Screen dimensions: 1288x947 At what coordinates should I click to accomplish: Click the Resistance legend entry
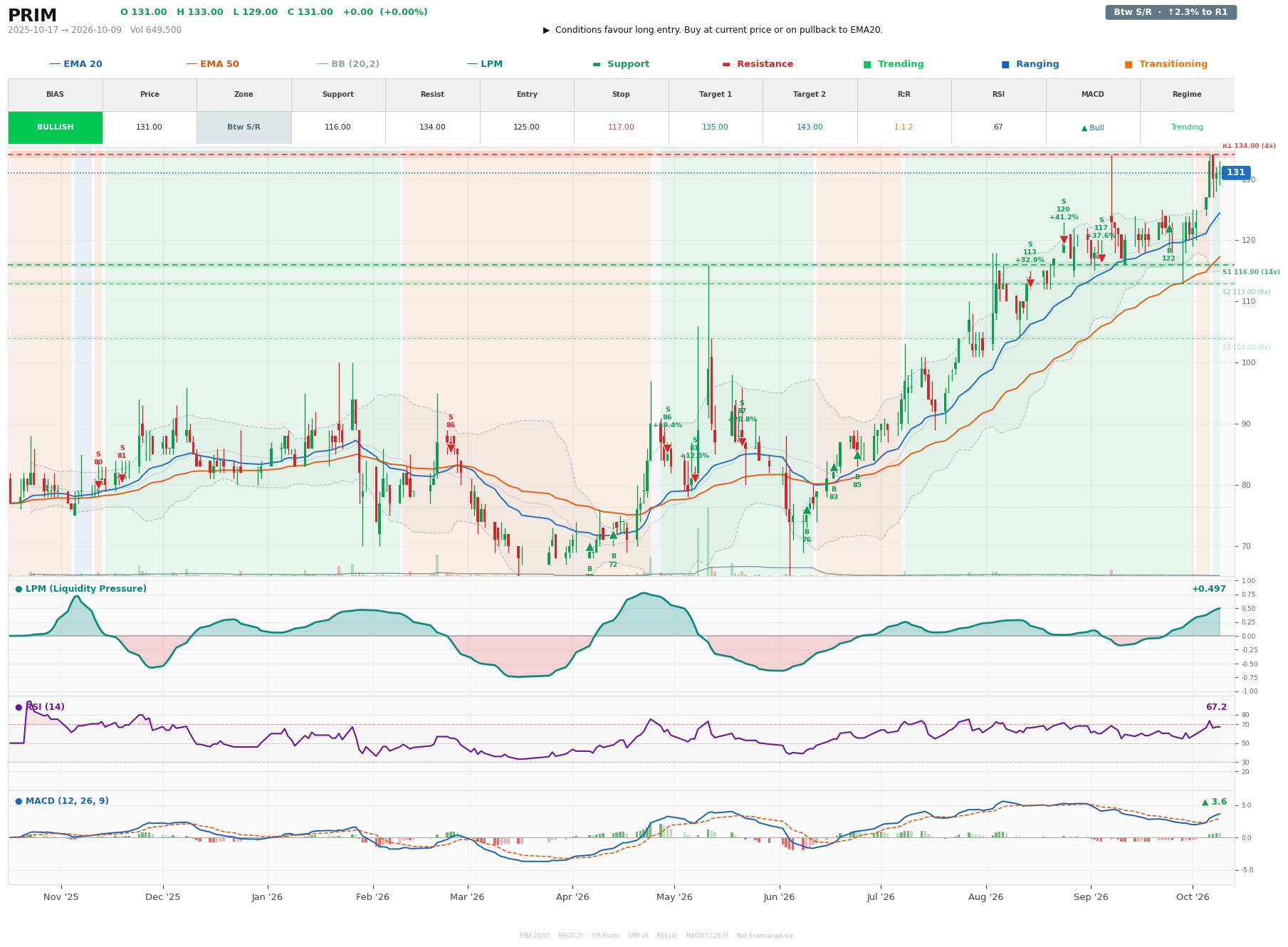[x=758, y=64]
